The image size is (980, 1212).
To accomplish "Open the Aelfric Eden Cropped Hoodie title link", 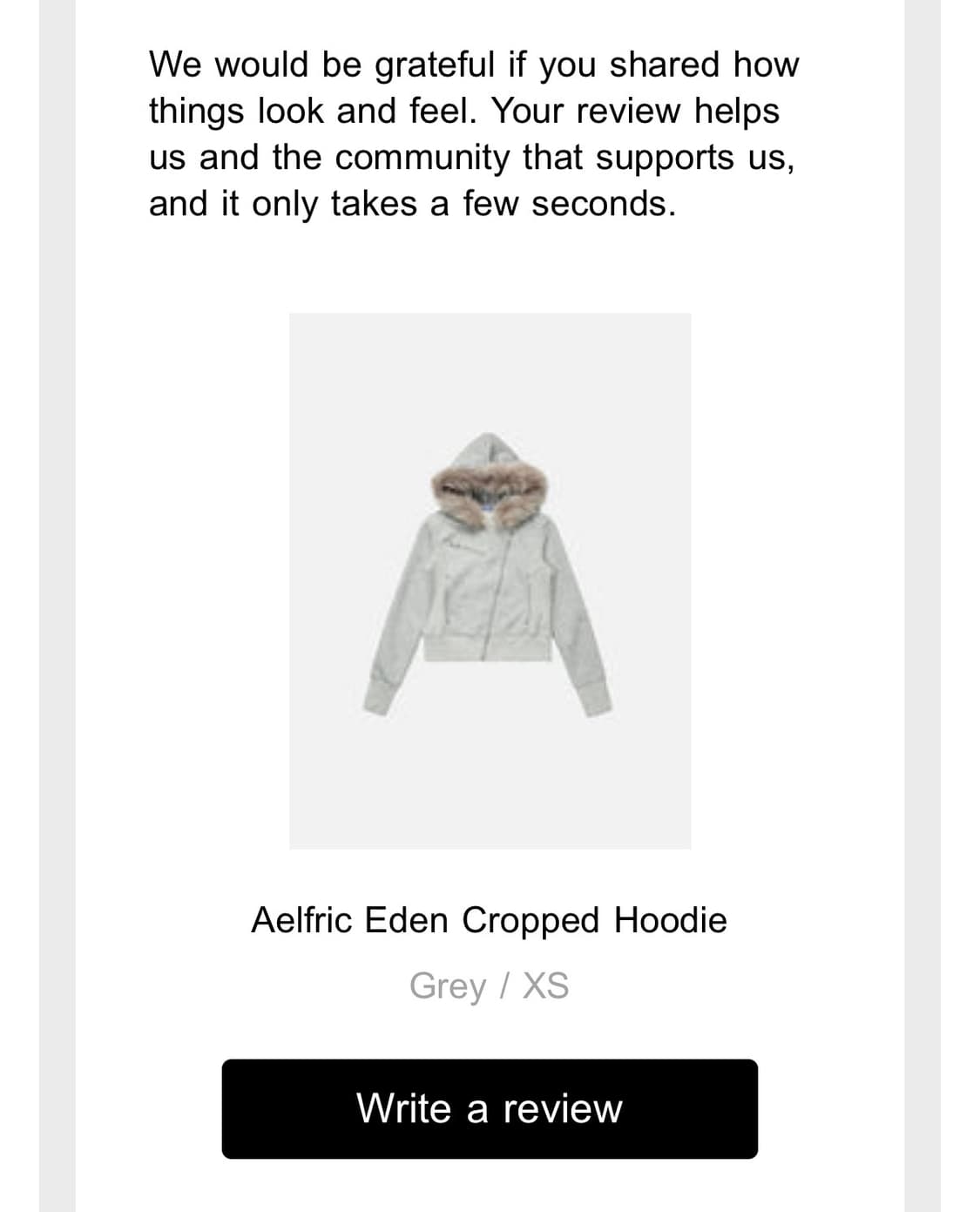I will 489,920.
